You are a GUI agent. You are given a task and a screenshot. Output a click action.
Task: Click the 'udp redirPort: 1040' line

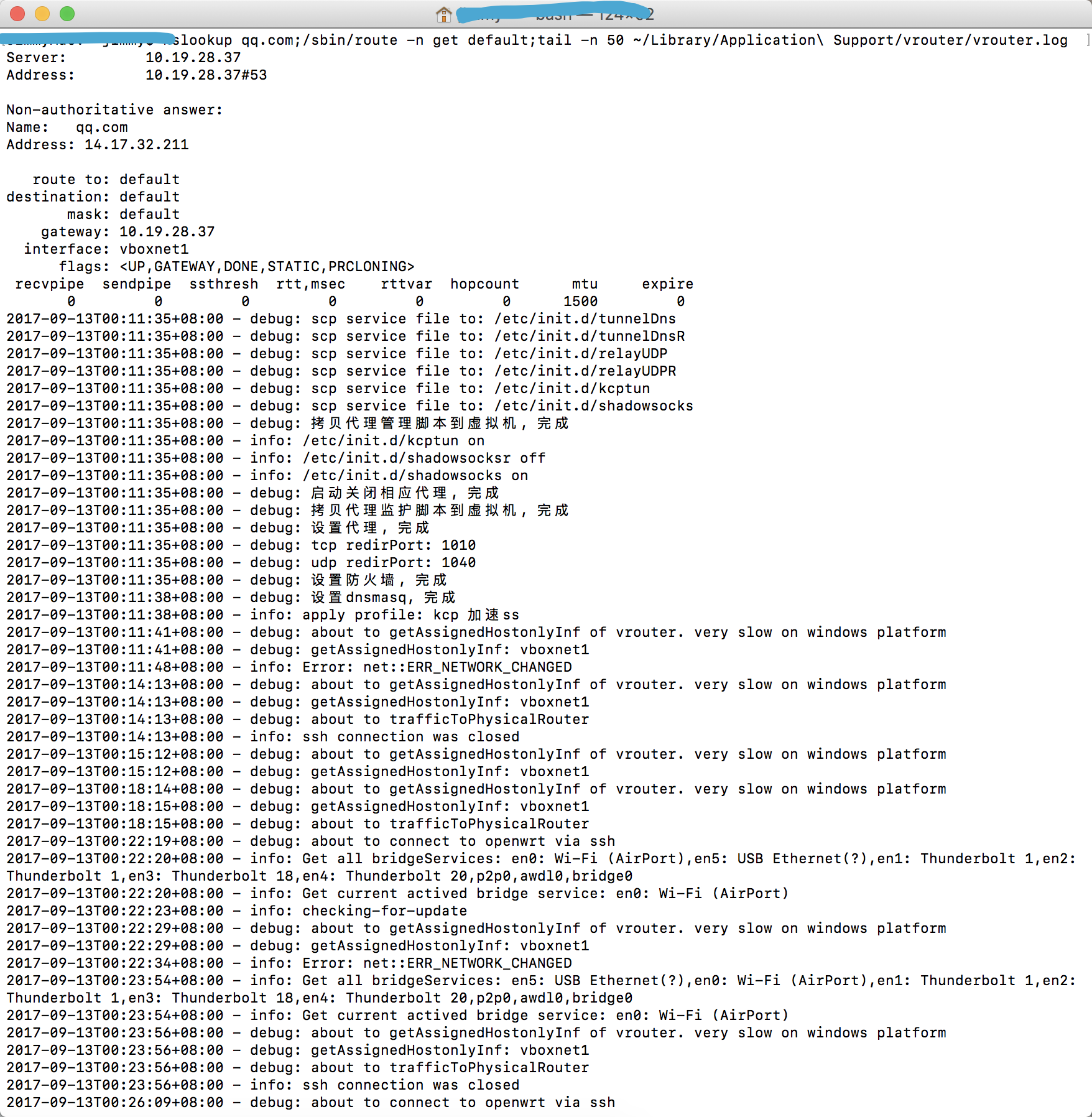tap(241, 562)
